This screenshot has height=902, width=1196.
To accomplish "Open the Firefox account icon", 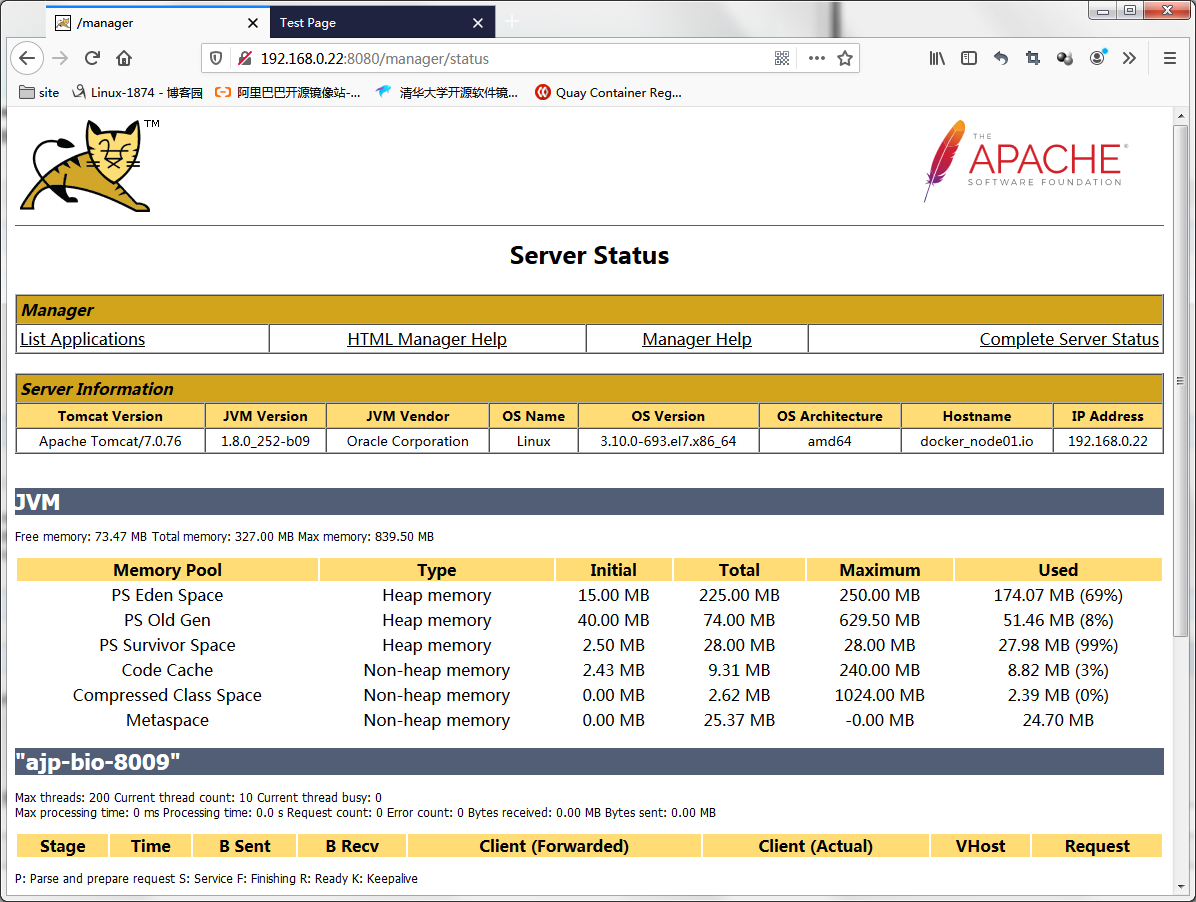I will coord(1098,58).
